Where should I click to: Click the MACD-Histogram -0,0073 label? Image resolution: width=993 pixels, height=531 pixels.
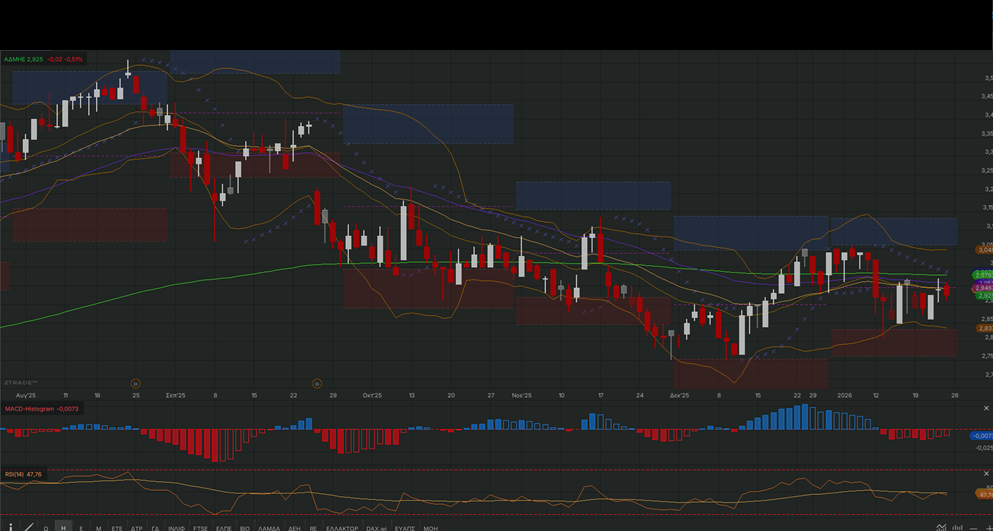coord(42,409)
